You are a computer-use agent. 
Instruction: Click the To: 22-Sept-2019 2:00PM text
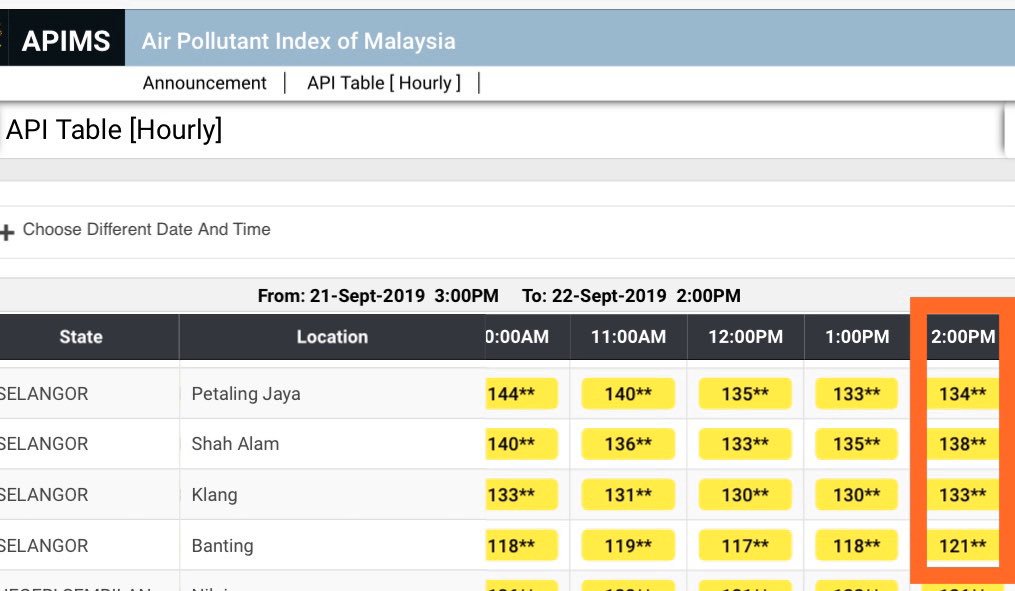coord(631,296)
